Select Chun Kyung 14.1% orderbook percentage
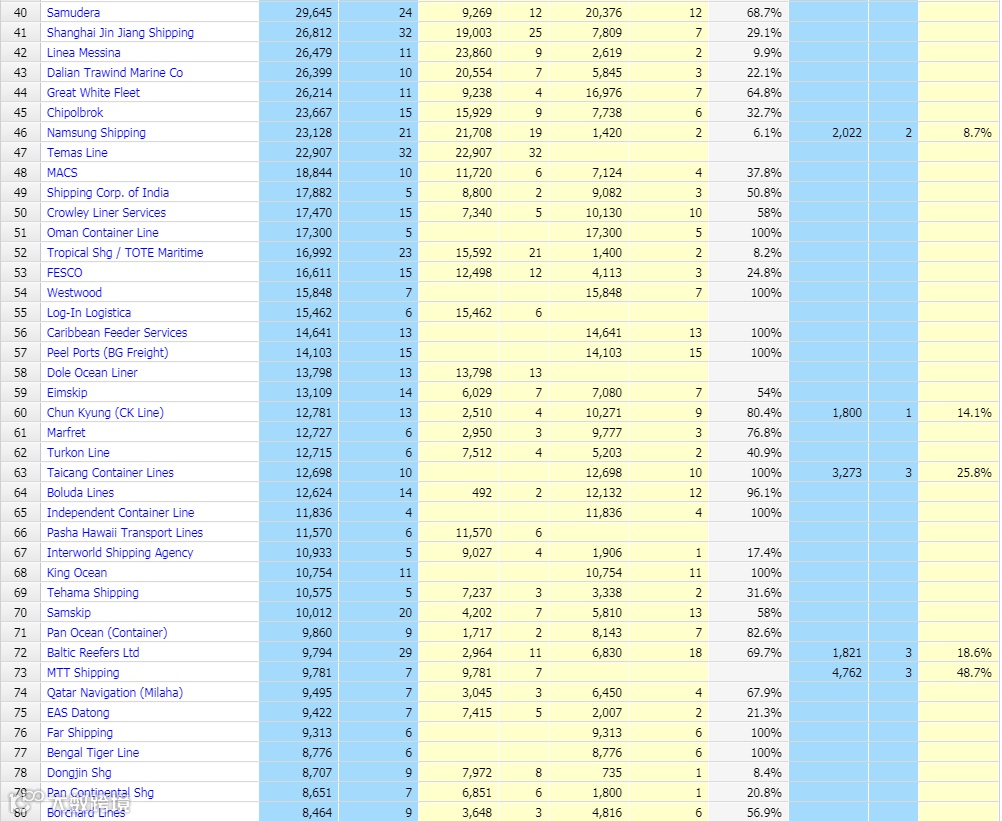Viewport: 1002px width, 821px height. point(974,413)
